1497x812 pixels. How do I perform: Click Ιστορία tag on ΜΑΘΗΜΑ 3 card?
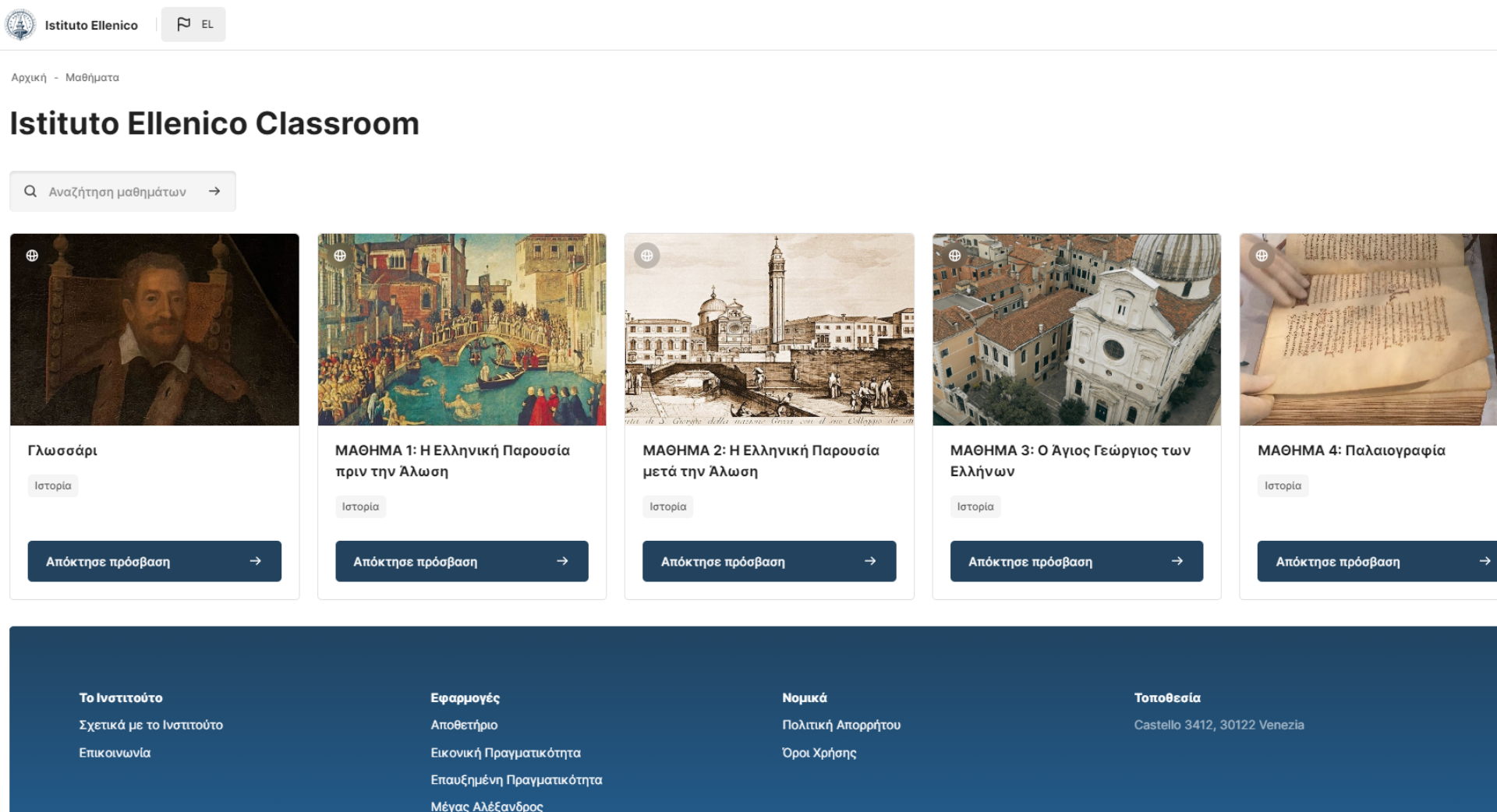pyautogui.click(x=975, y=507)
